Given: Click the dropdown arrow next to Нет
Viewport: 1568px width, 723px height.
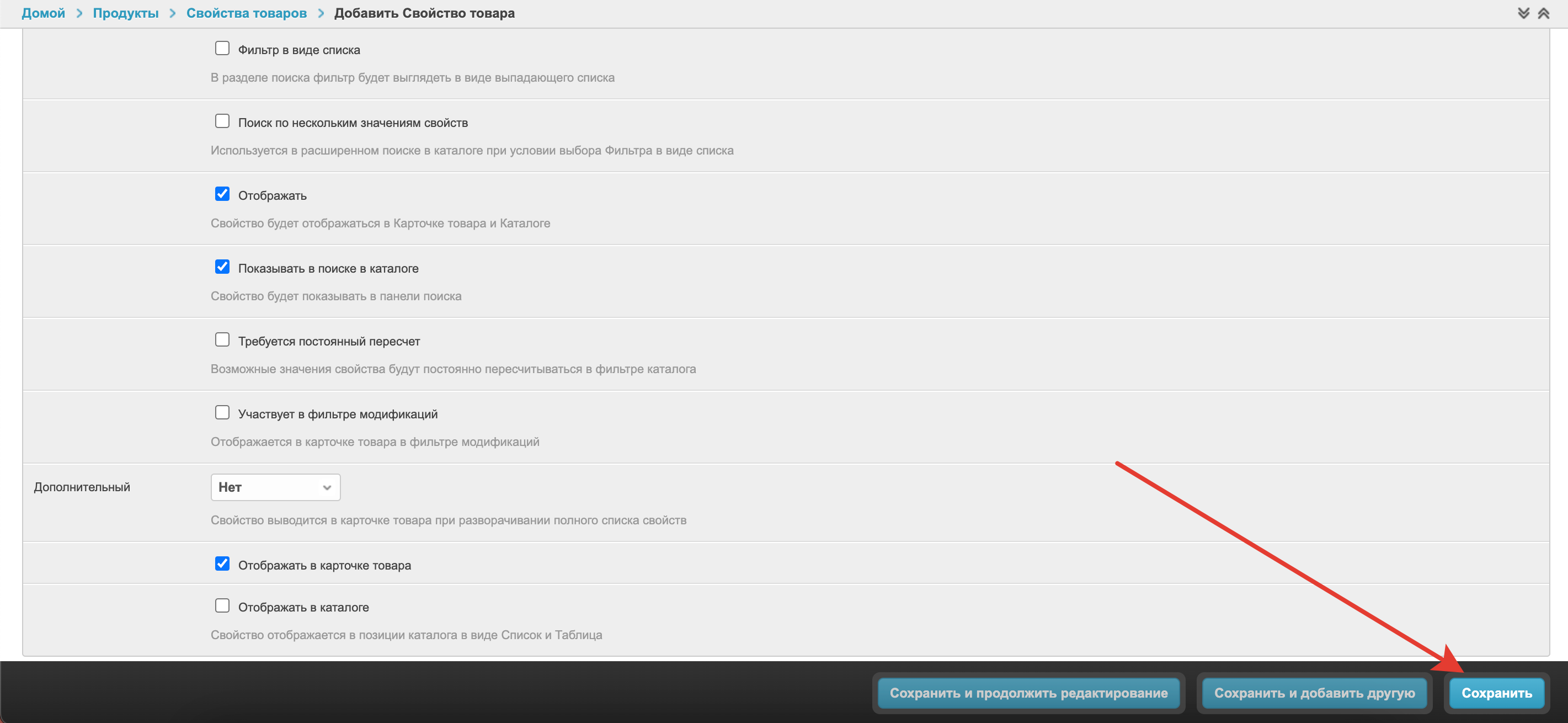Looking at the screenshot, I should tap(327, 487).
